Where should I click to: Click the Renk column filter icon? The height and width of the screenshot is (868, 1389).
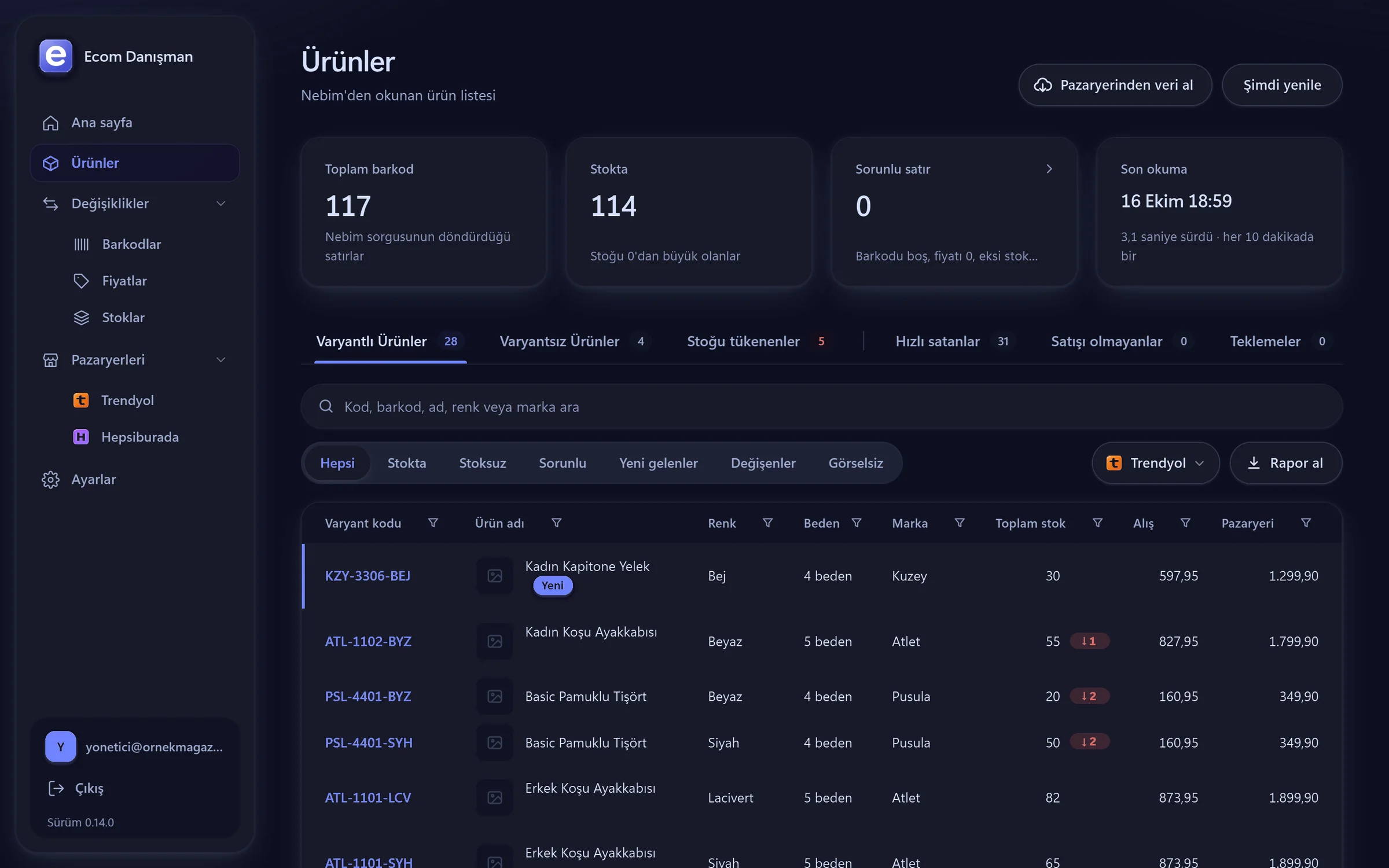pos(768,523)
